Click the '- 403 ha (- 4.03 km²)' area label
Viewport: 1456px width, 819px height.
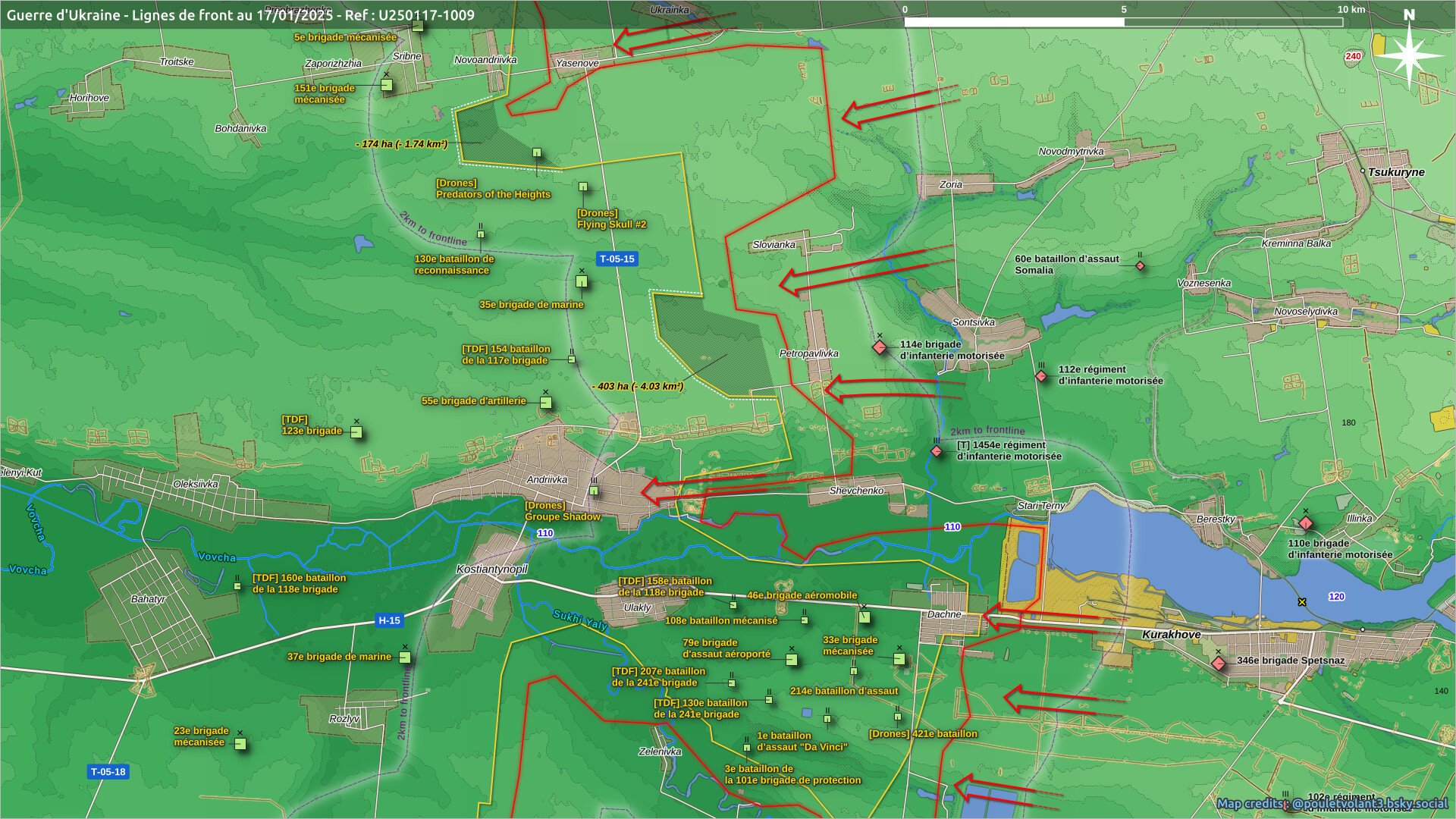(x=638, y=386)
